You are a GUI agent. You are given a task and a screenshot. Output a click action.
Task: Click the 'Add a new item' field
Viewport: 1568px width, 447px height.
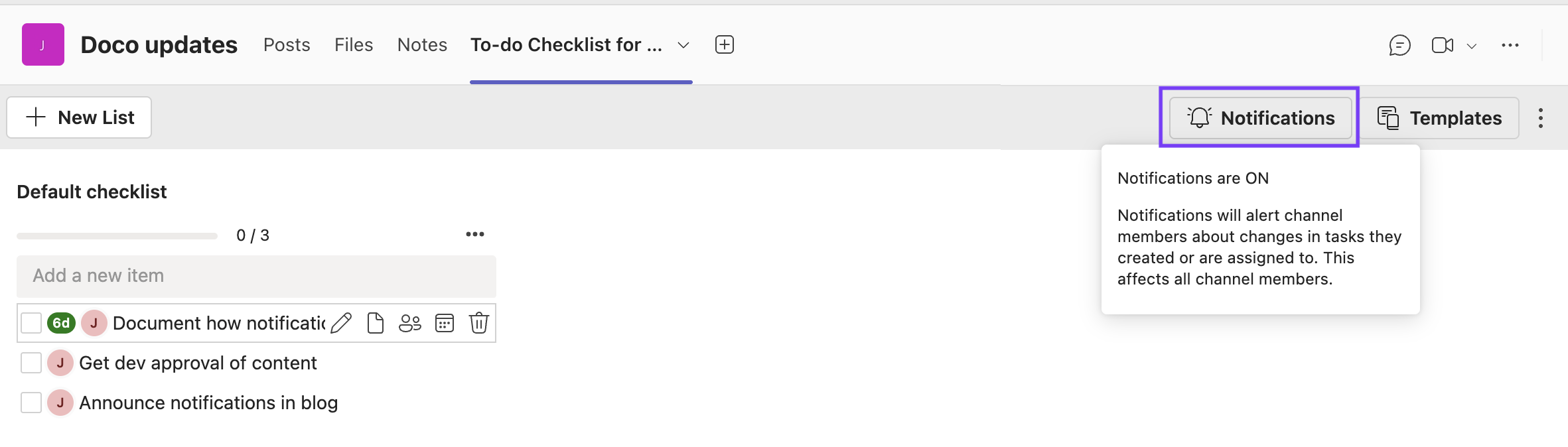pos(257,276)
